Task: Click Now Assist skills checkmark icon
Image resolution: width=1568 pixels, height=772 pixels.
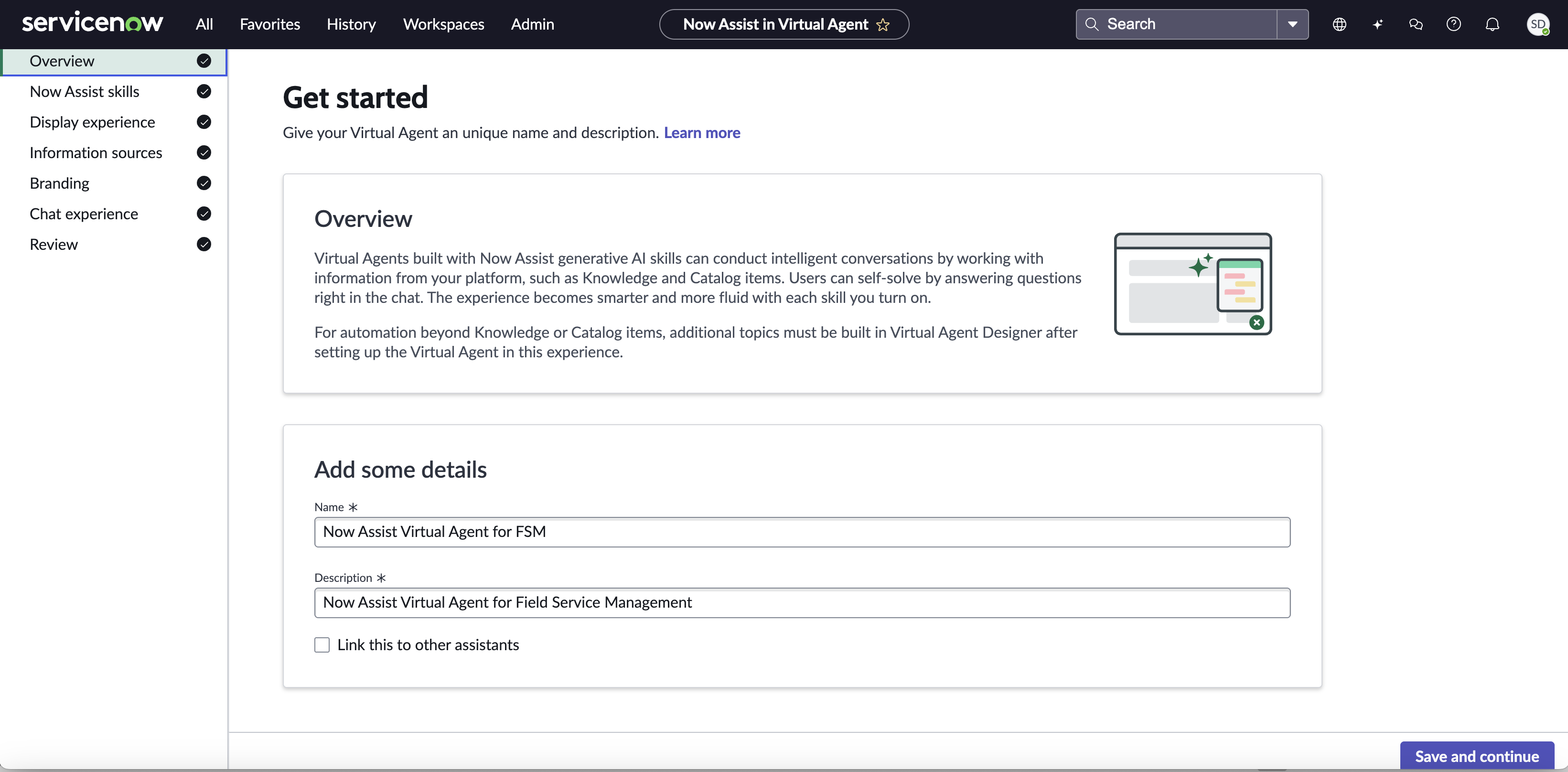Action: (x=204, y=91)
